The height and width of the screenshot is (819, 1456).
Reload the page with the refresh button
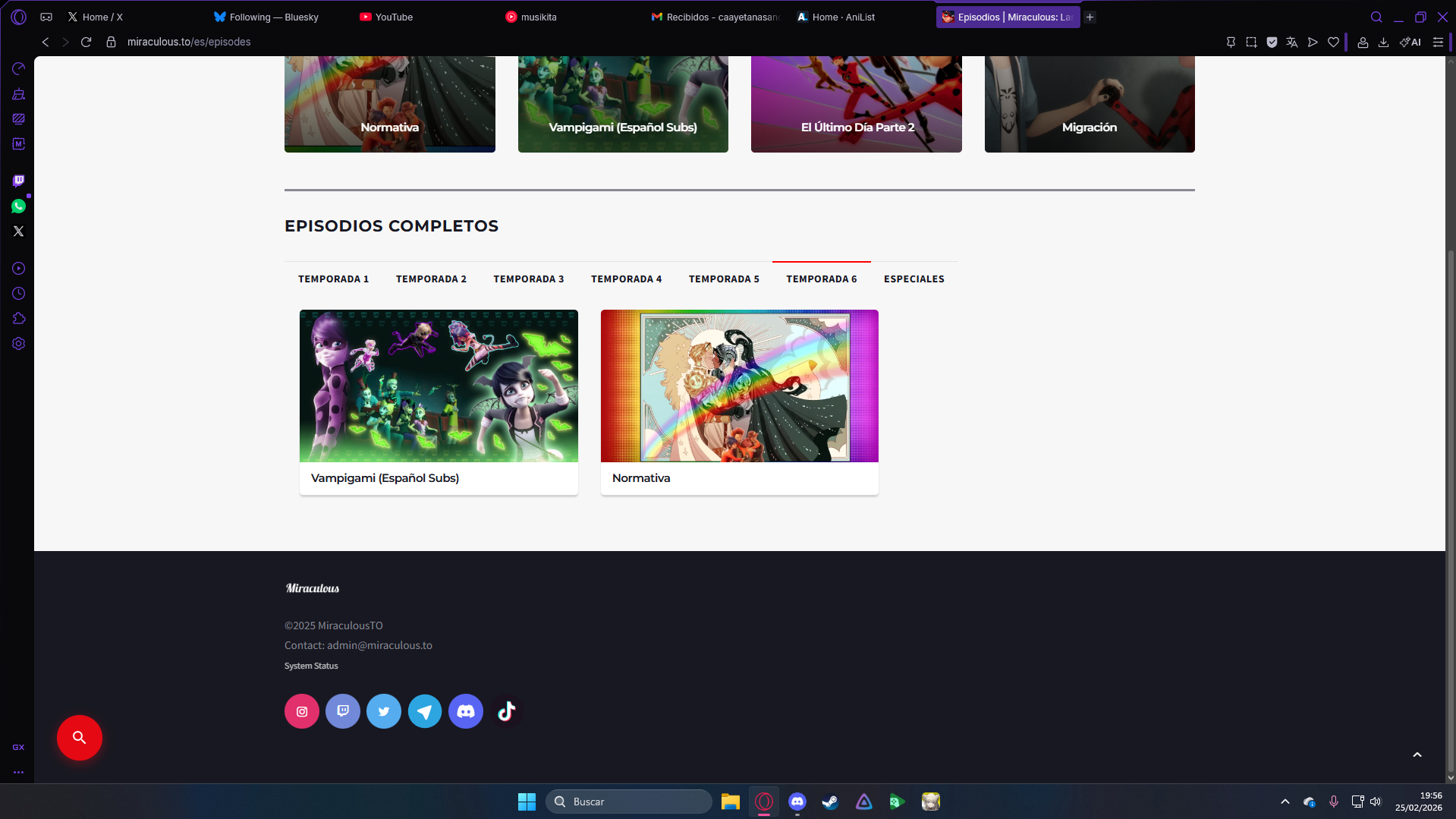click(x=86, y=43)
